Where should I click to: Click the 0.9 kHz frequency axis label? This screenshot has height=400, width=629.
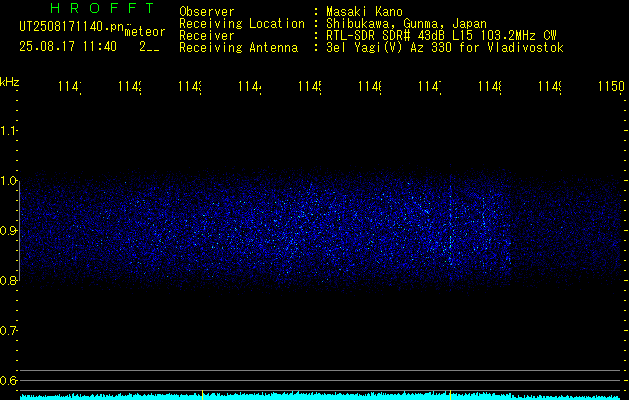coord(8,230)
